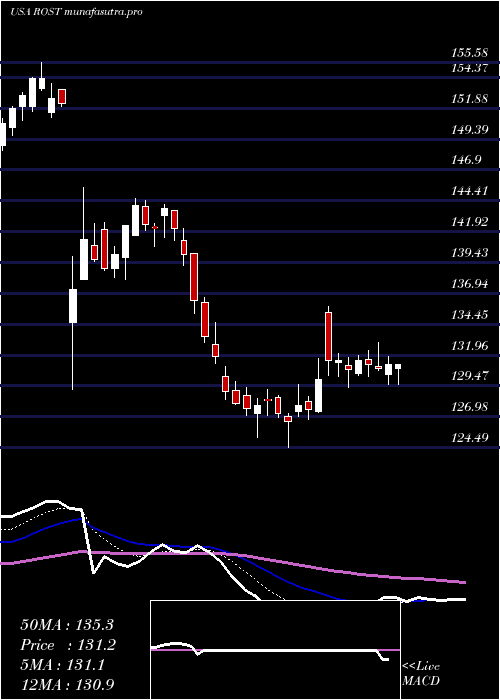Click the 126.98 price level label
Image resolution: width=500 pixels, height=700 pixels.
469,407
